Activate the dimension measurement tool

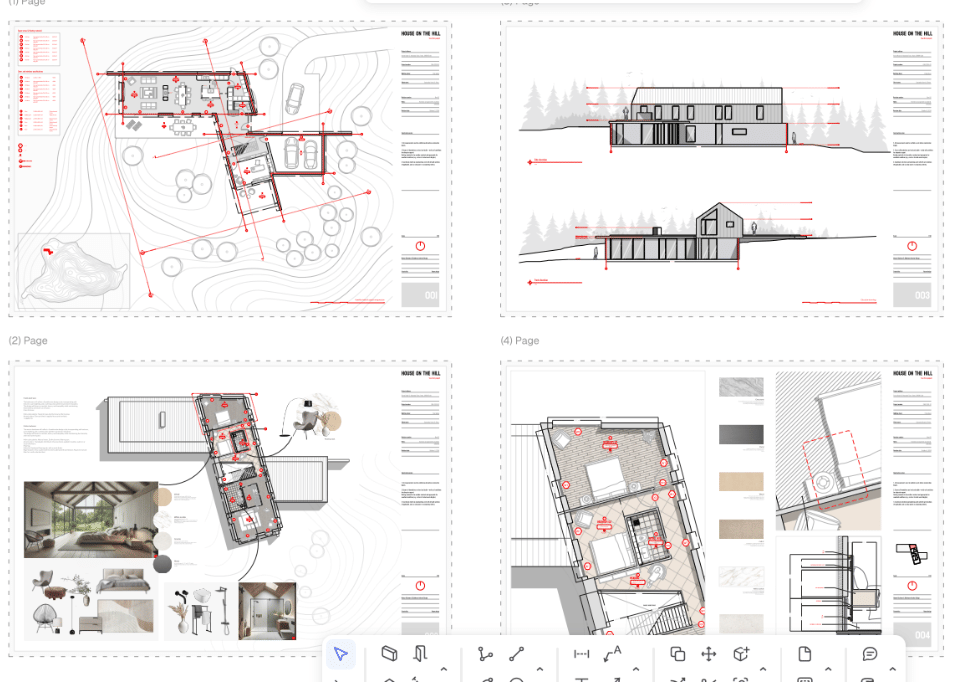coord(582,654)
